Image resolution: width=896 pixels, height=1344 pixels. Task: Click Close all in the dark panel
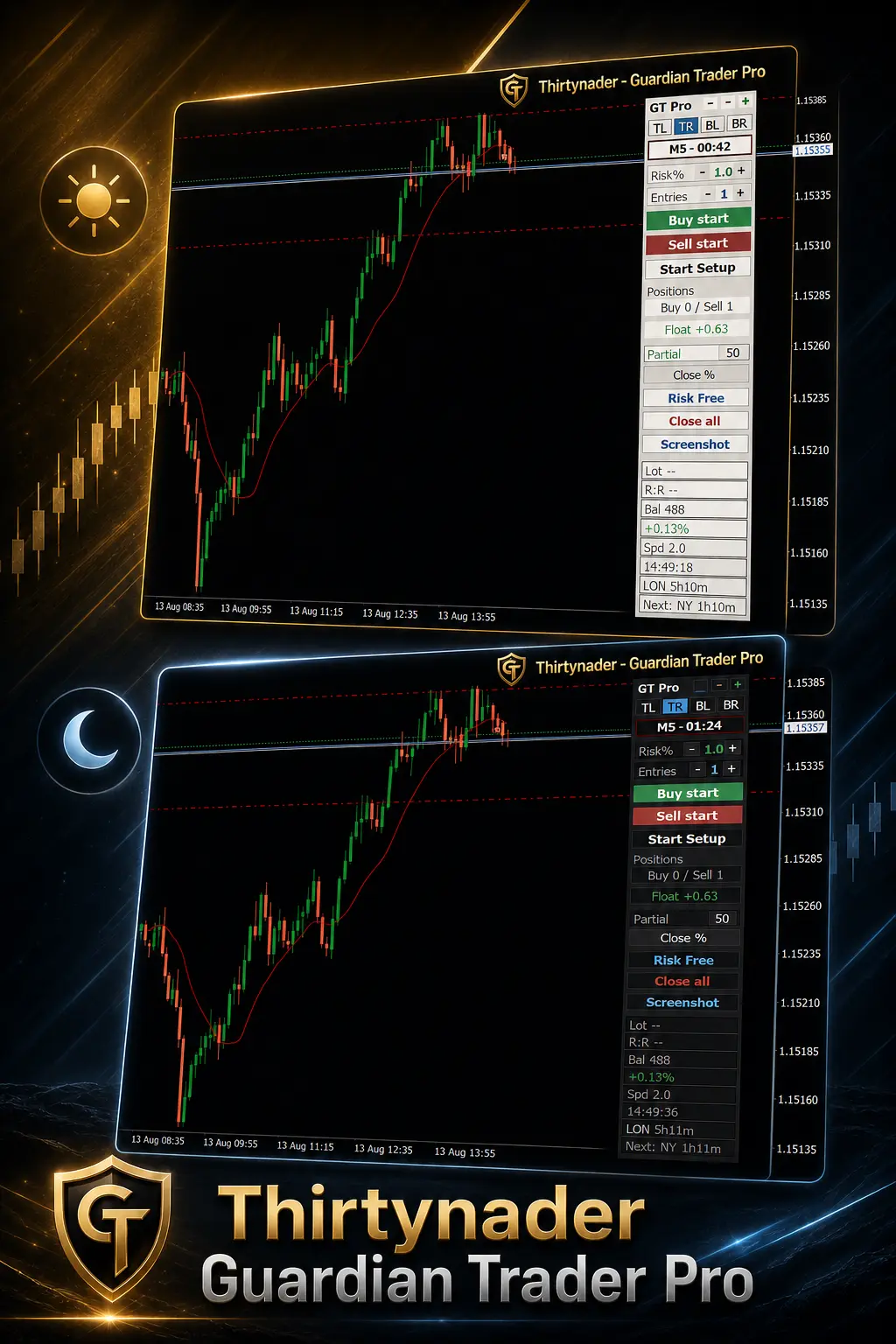pyautogui.click(x=682, y=981)
